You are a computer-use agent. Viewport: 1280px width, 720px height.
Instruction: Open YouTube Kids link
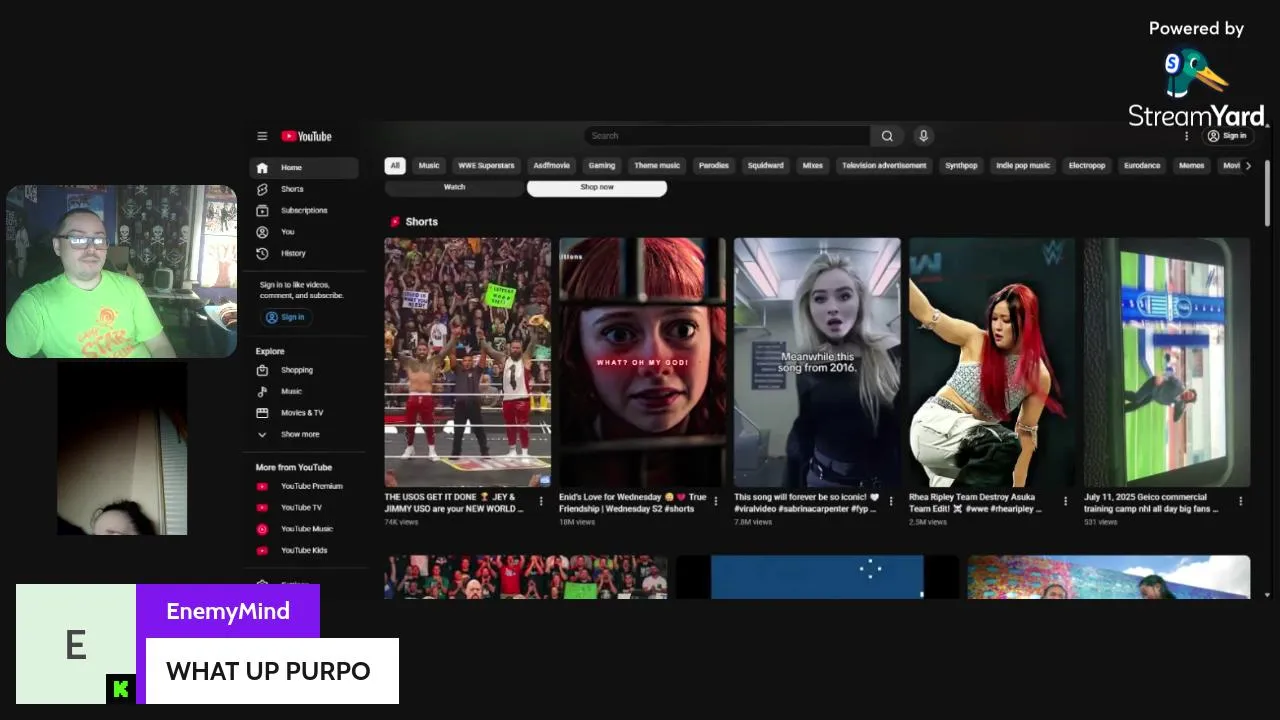(x=304, y=551)
